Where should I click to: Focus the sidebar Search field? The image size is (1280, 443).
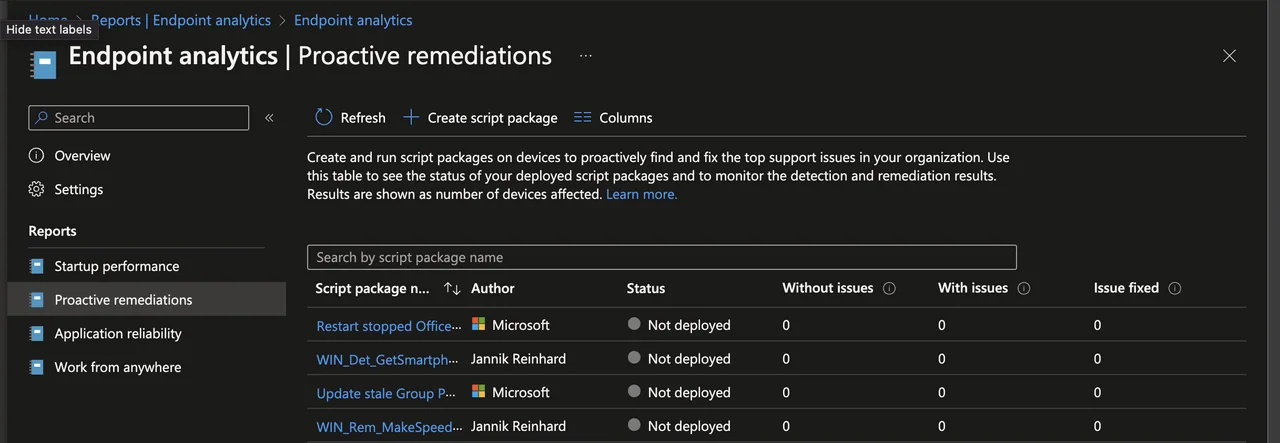click(x=139, y=118)
